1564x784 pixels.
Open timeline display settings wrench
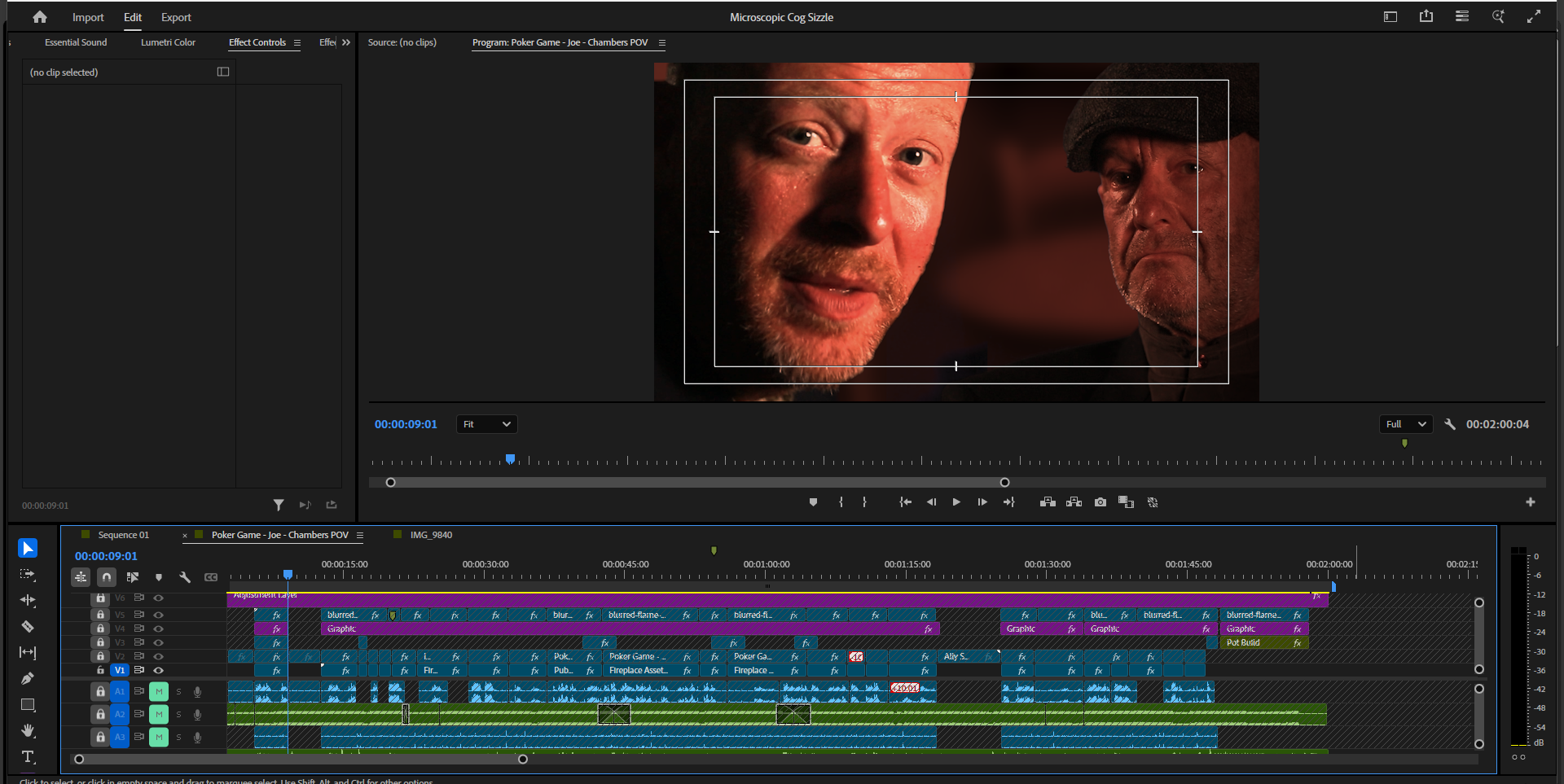pos(185,577)
